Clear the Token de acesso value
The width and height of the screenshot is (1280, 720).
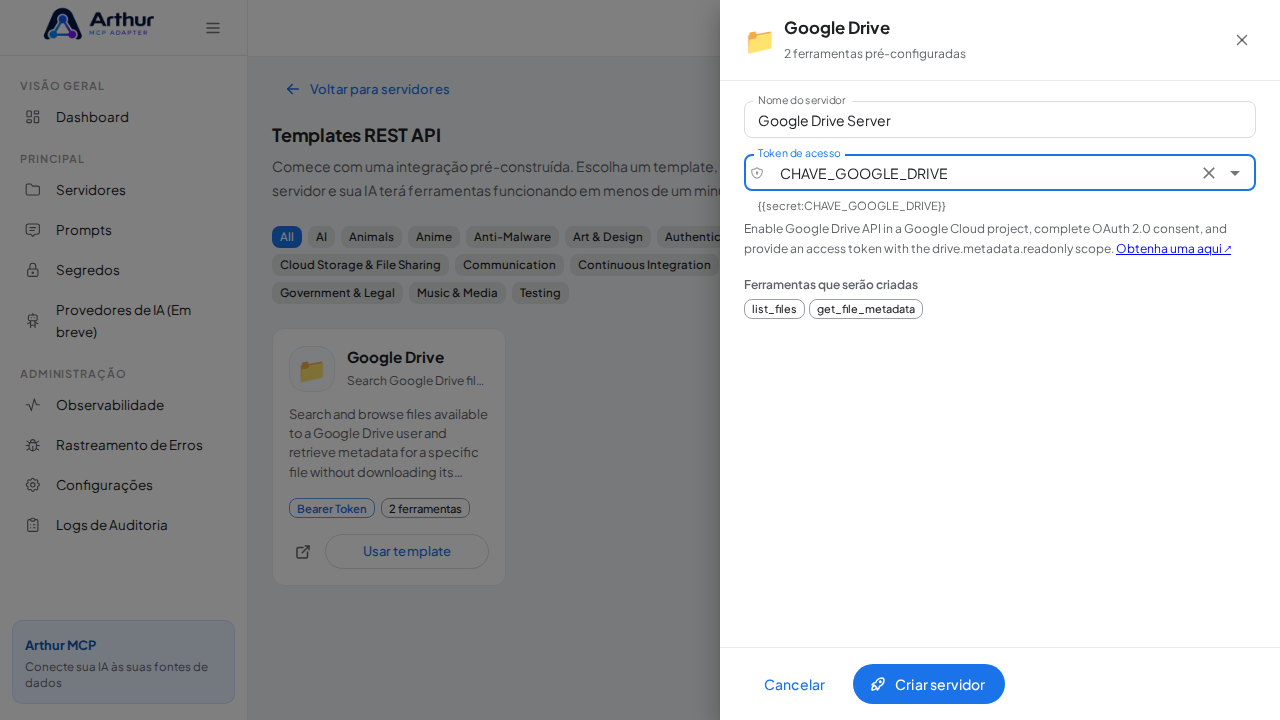click(x=1209, y=173)
